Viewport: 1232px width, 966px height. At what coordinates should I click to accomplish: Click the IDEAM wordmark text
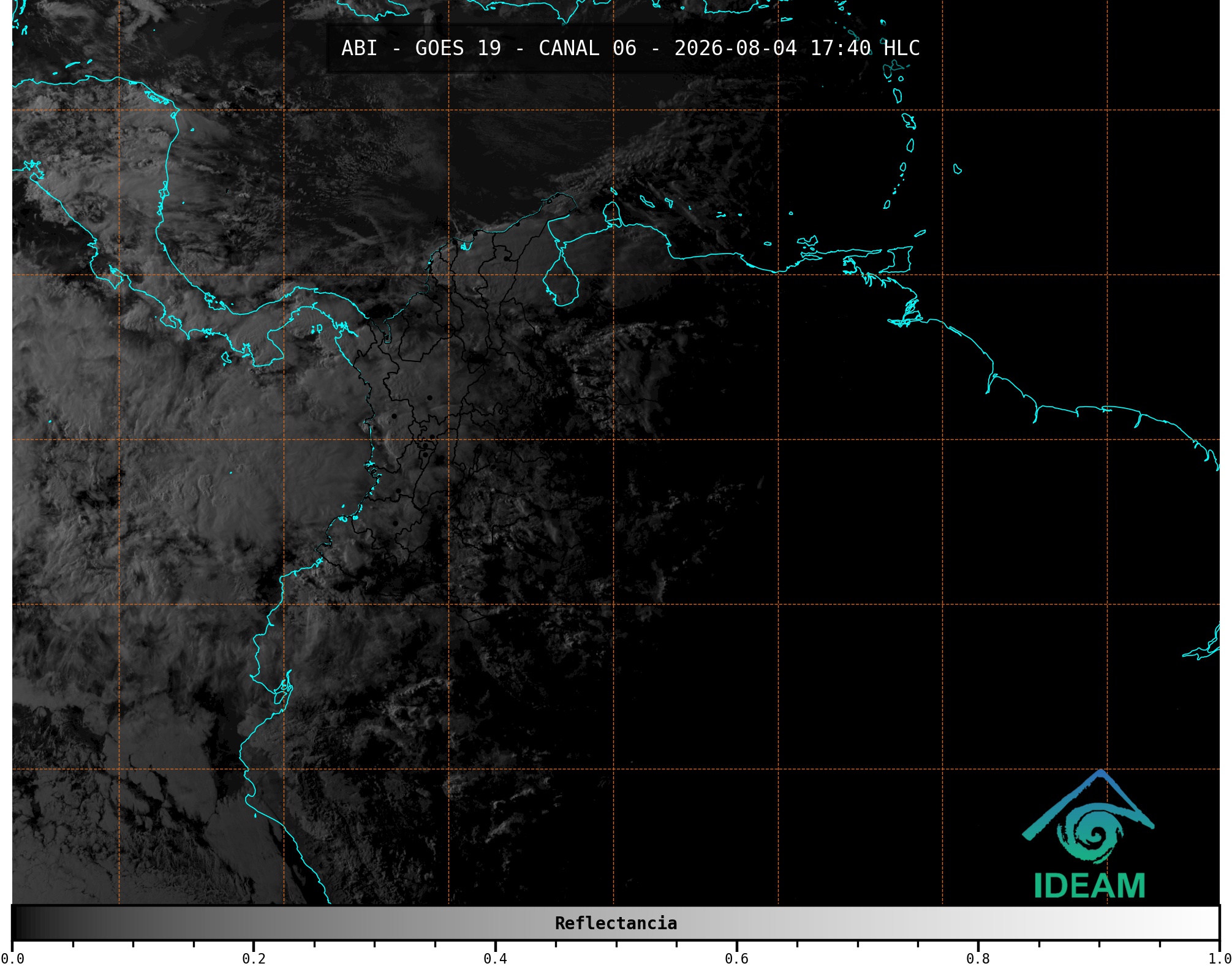tap(1089, 886)
